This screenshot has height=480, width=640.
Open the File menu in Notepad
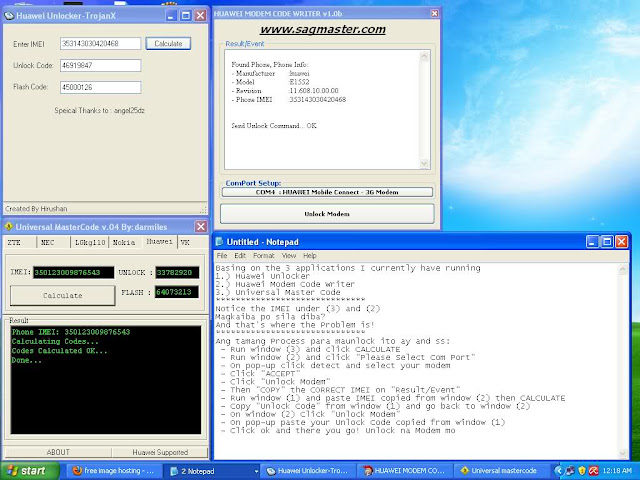[x=222, y=256]
